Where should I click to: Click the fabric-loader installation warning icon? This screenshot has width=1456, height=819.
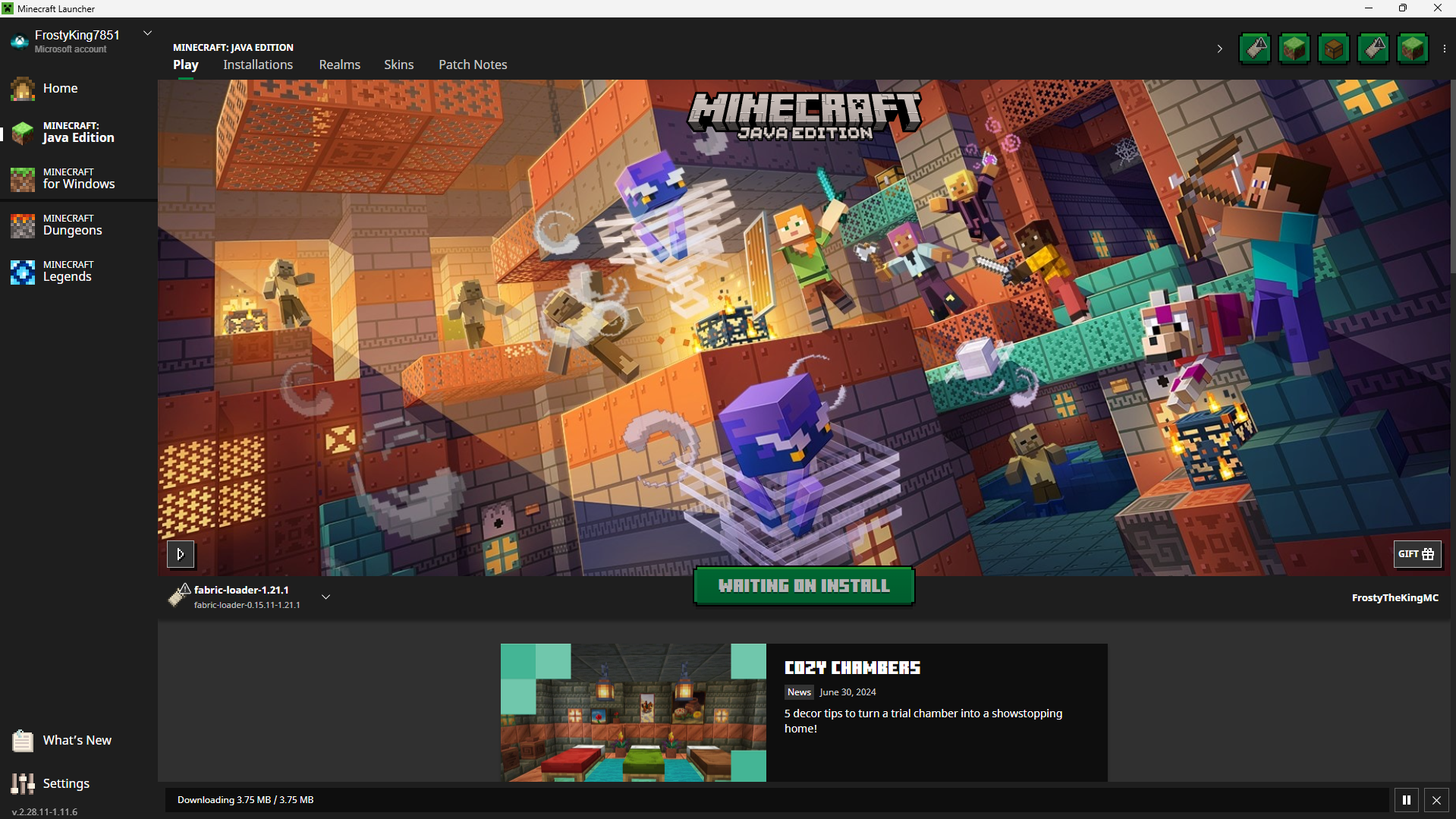click(x=179, y=595)
